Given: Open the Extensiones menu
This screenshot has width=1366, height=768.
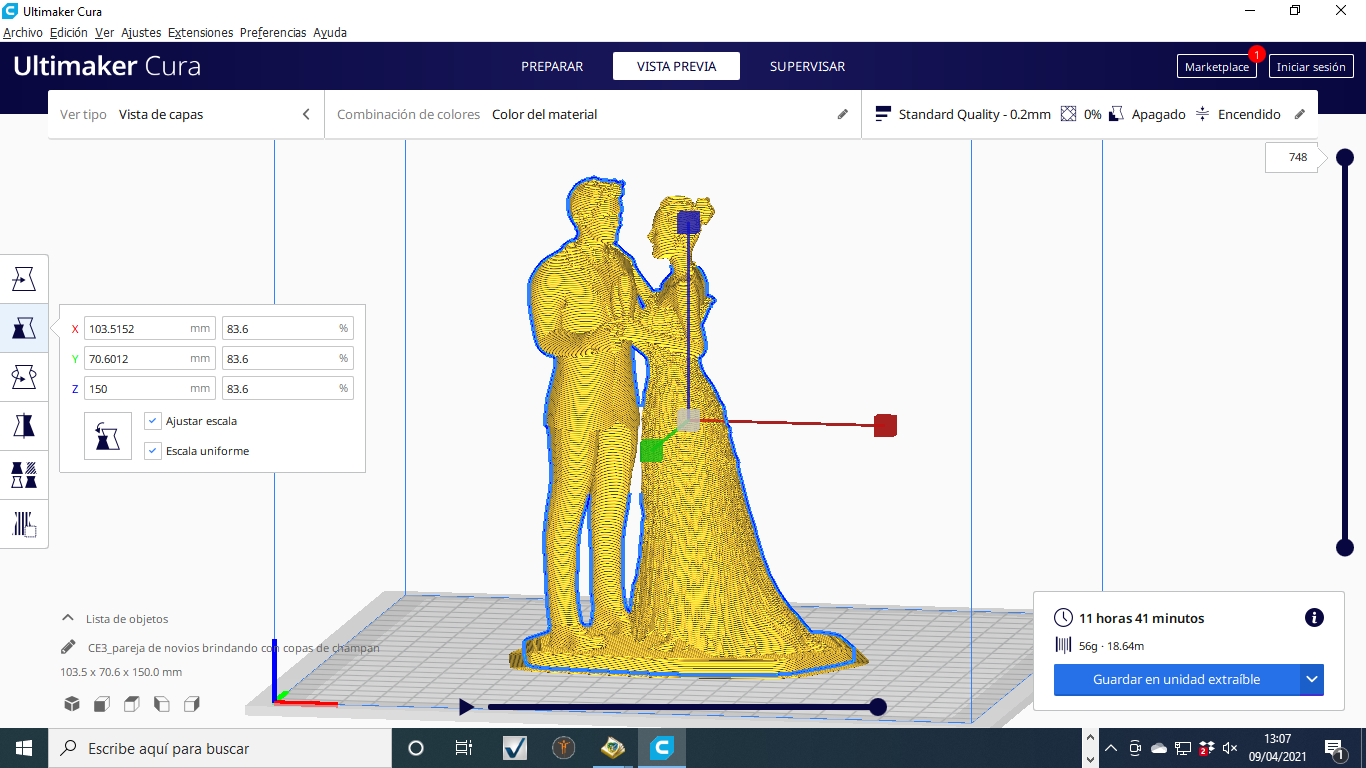Looking at the screenshot, I should pyautogui.click(x=200, y=32).
